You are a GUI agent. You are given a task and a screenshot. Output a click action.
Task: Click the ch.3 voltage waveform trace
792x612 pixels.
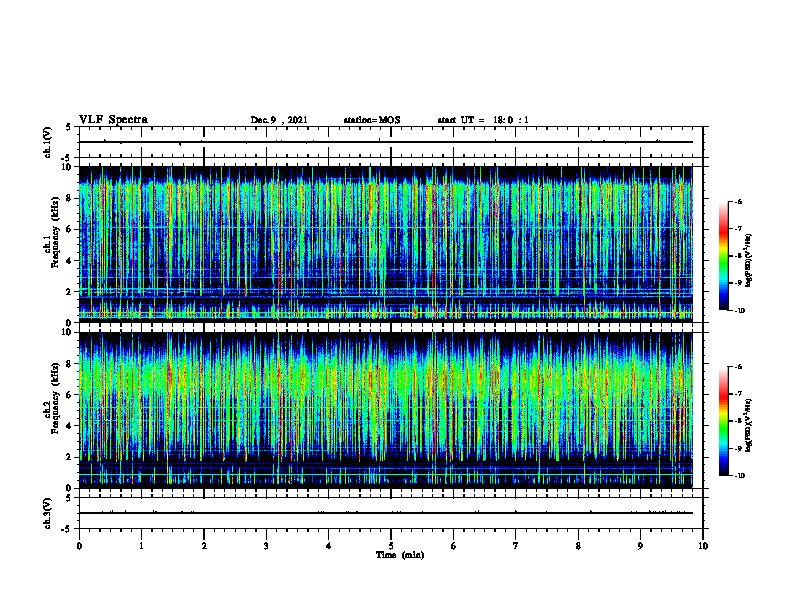[385, 513]
